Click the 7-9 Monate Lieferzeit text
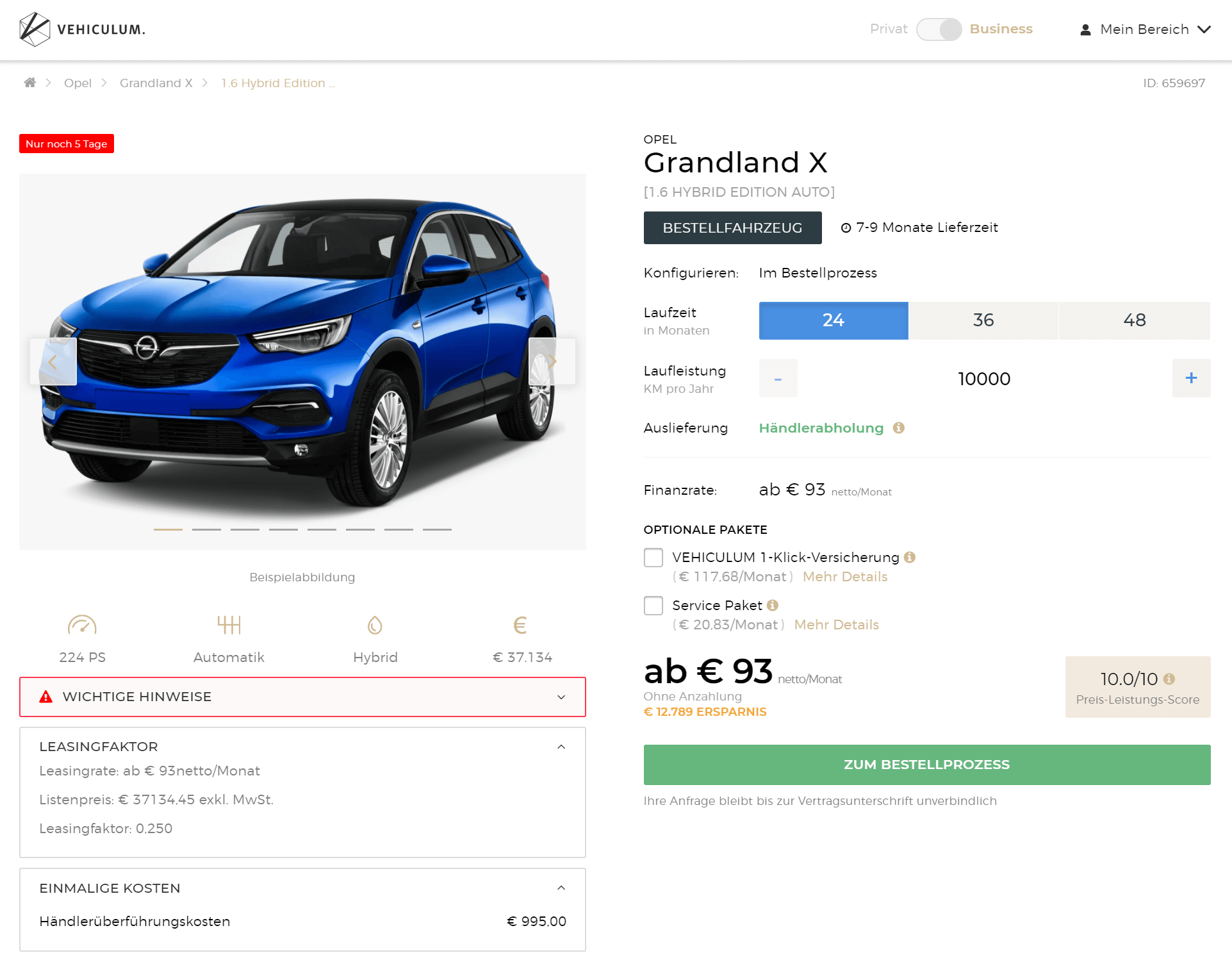1232x969 pixels. tap(927, 228)
